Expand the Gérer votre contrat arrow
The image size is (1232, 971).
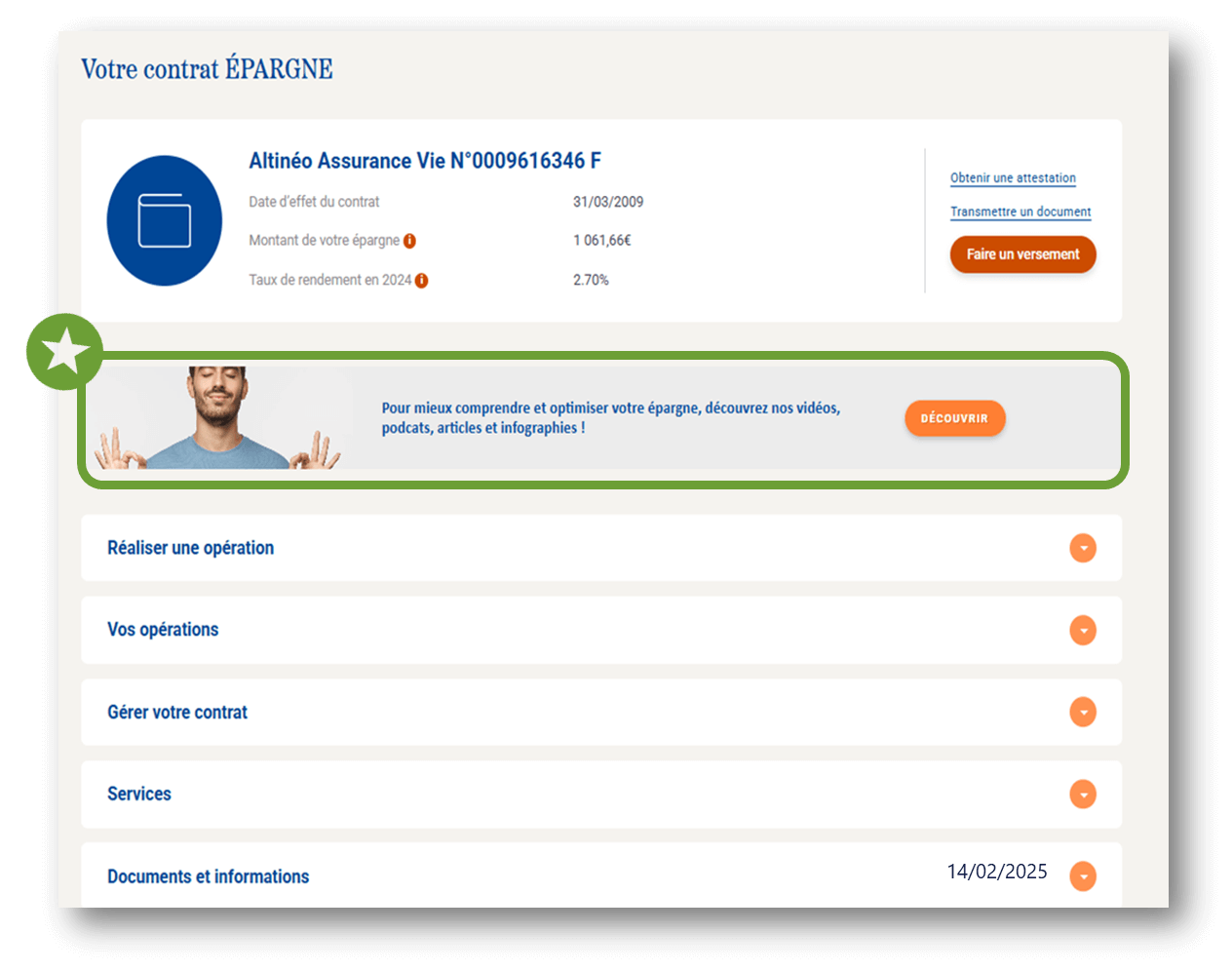point(1083,712)
